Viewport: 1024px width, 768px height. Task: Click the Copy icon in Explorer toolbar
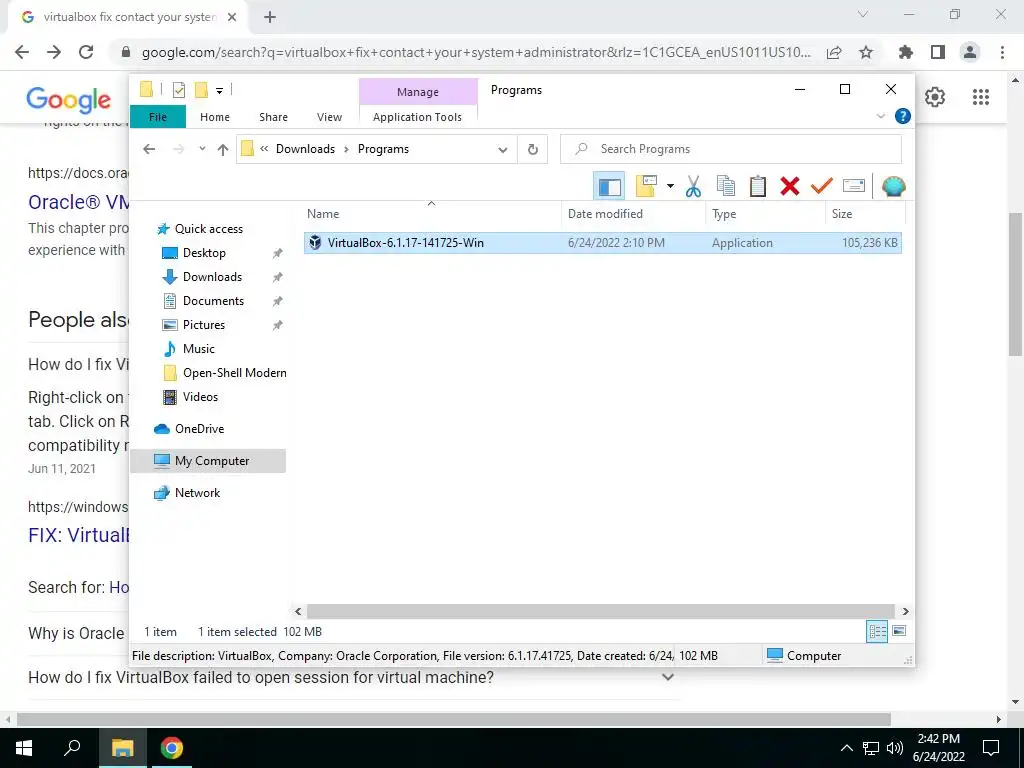pos(726,187)
